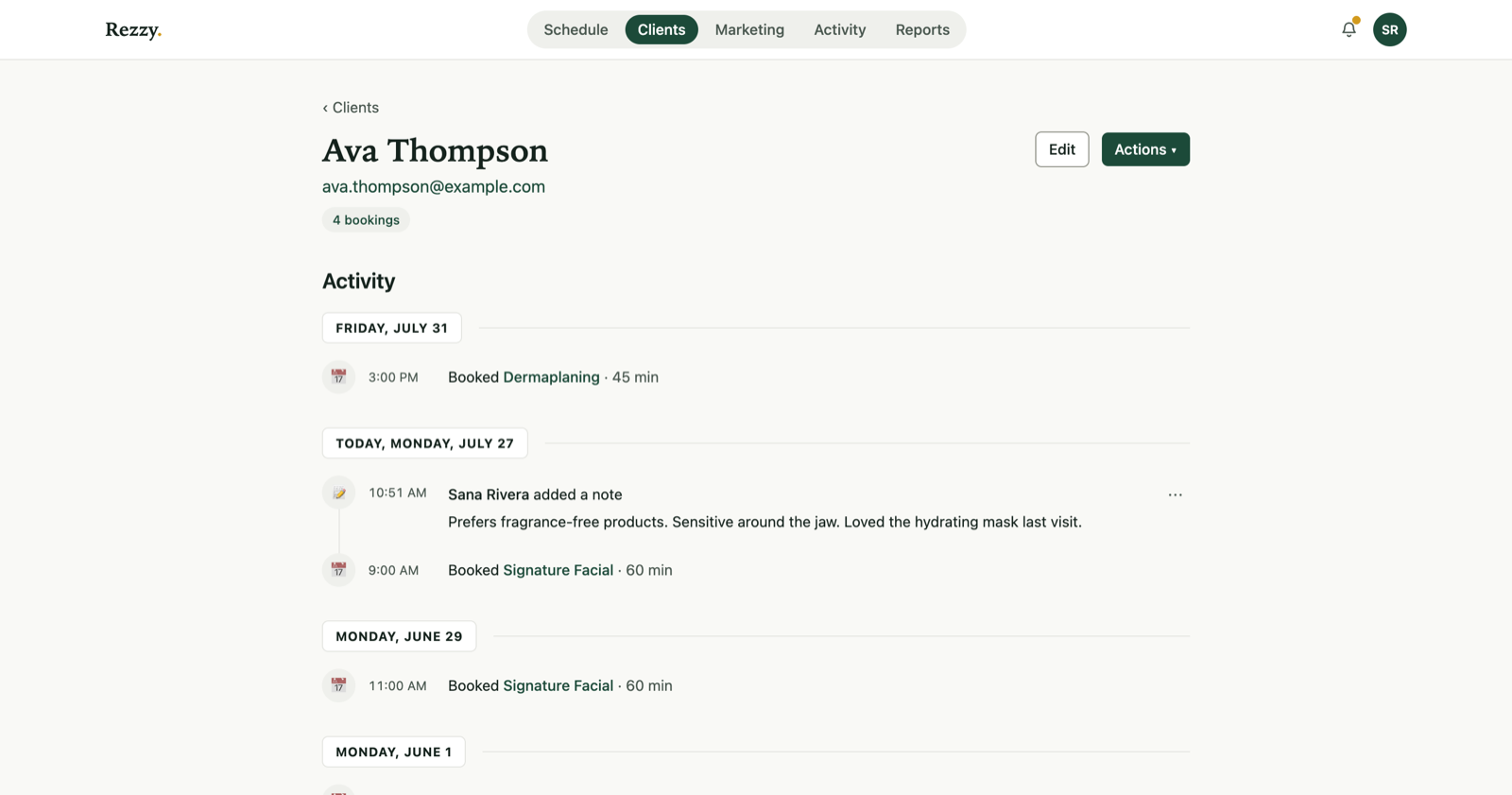Screen dimensions: 1512x795
Task: Select the Clients tab
Action: coord(661,29)
